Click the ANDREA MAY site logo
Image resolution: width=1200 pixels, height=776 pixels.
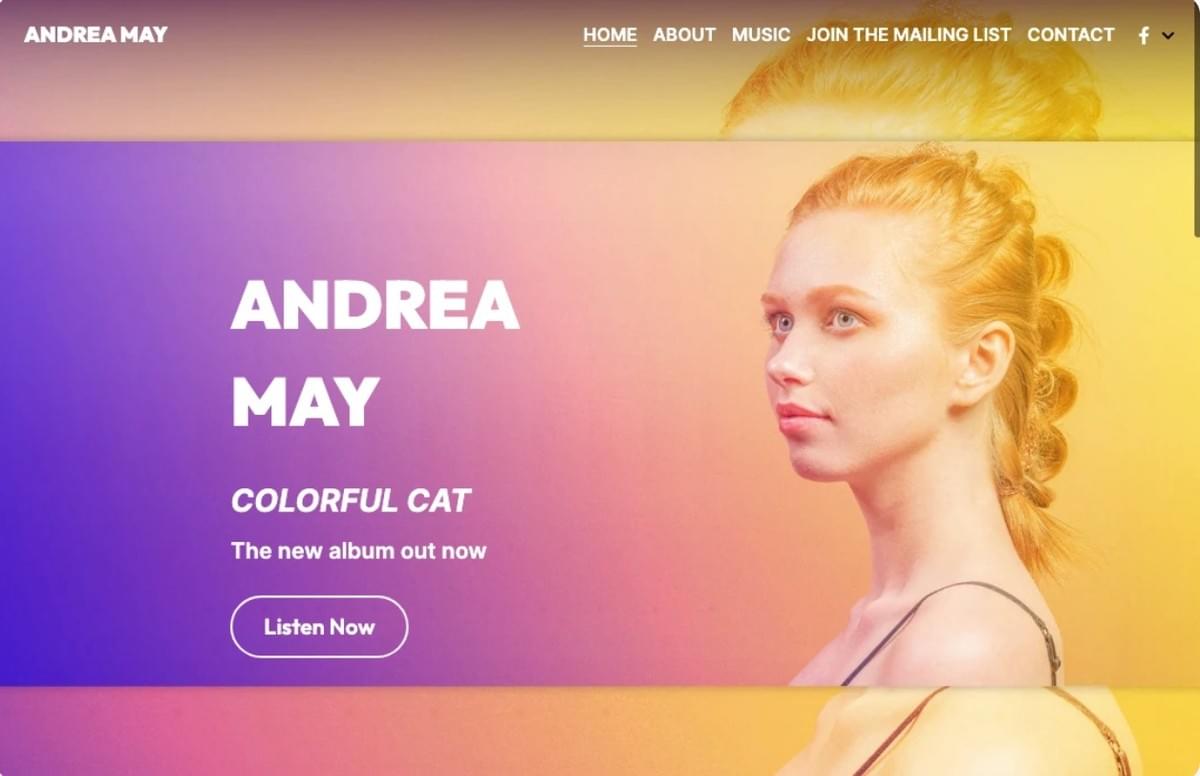click(x=96, y=35)
